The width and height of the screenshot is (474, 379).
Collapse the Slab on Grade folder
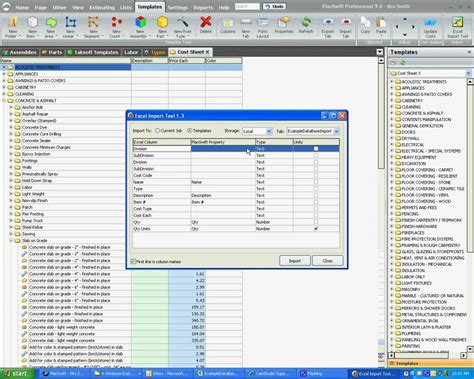click(x=11, y=240)
